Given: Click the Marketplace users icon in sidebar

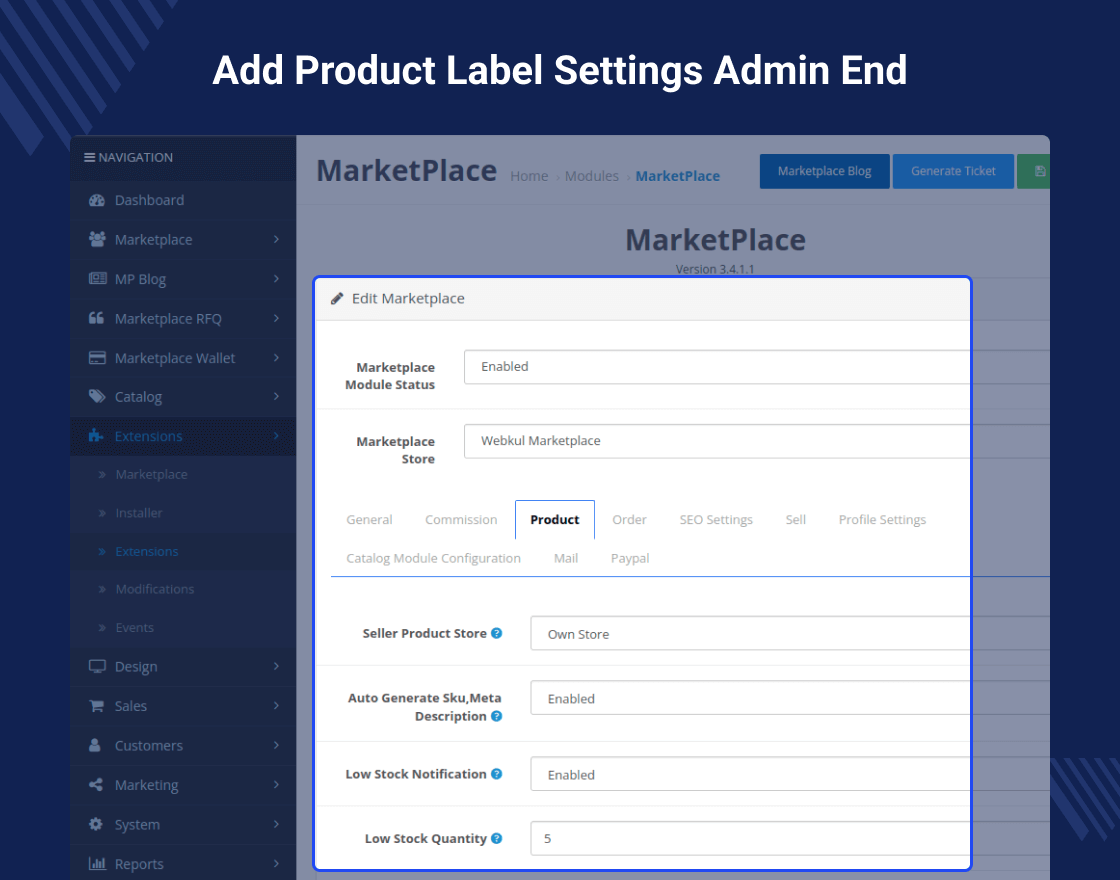Looking at the screenshot, I should point(96,239).
